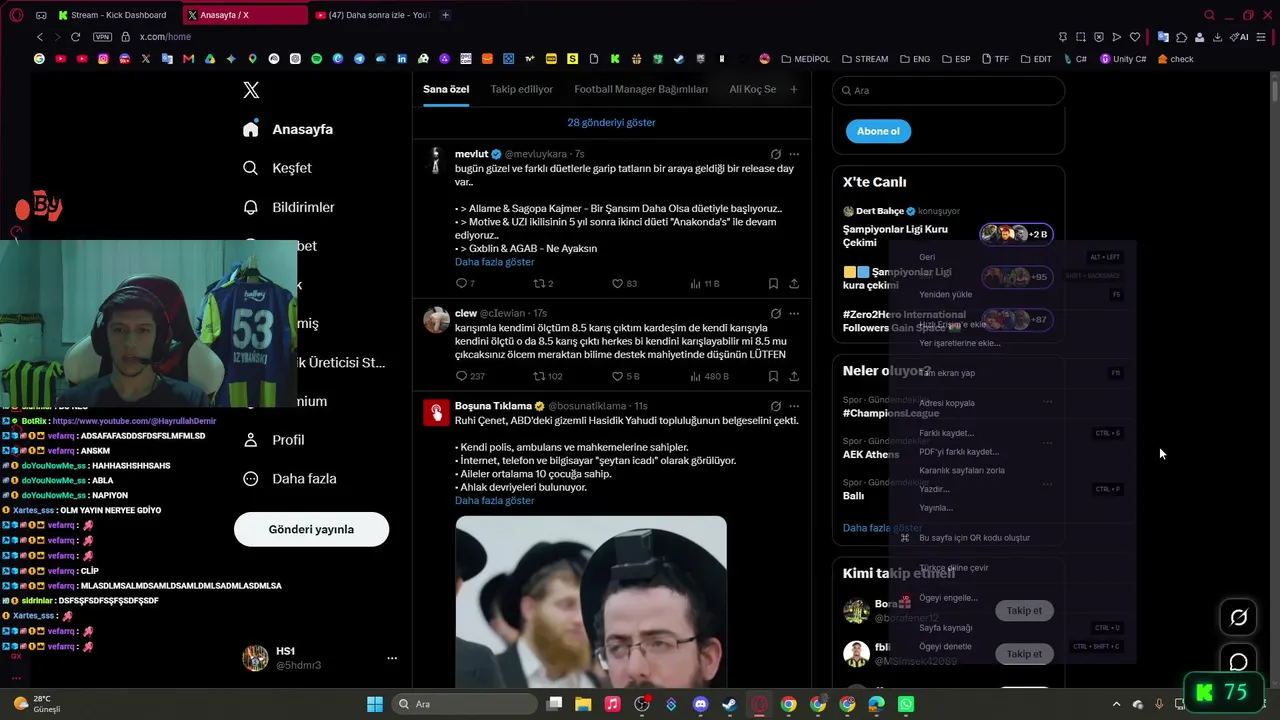This screenshot has height=720, width=1280.
Task: Expand mevlut's post with Daha fazla göster
Action: (x=494, y=262)
